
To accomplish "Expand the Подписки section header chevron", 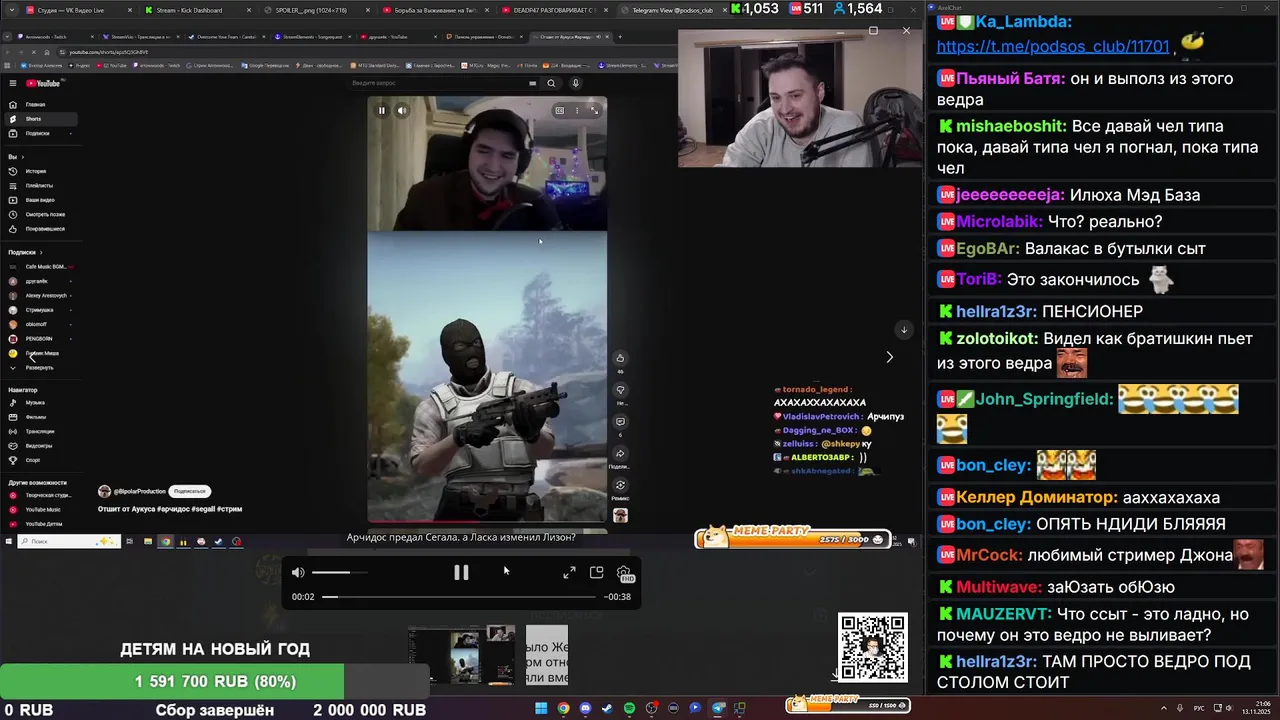I will click(40, 252).
